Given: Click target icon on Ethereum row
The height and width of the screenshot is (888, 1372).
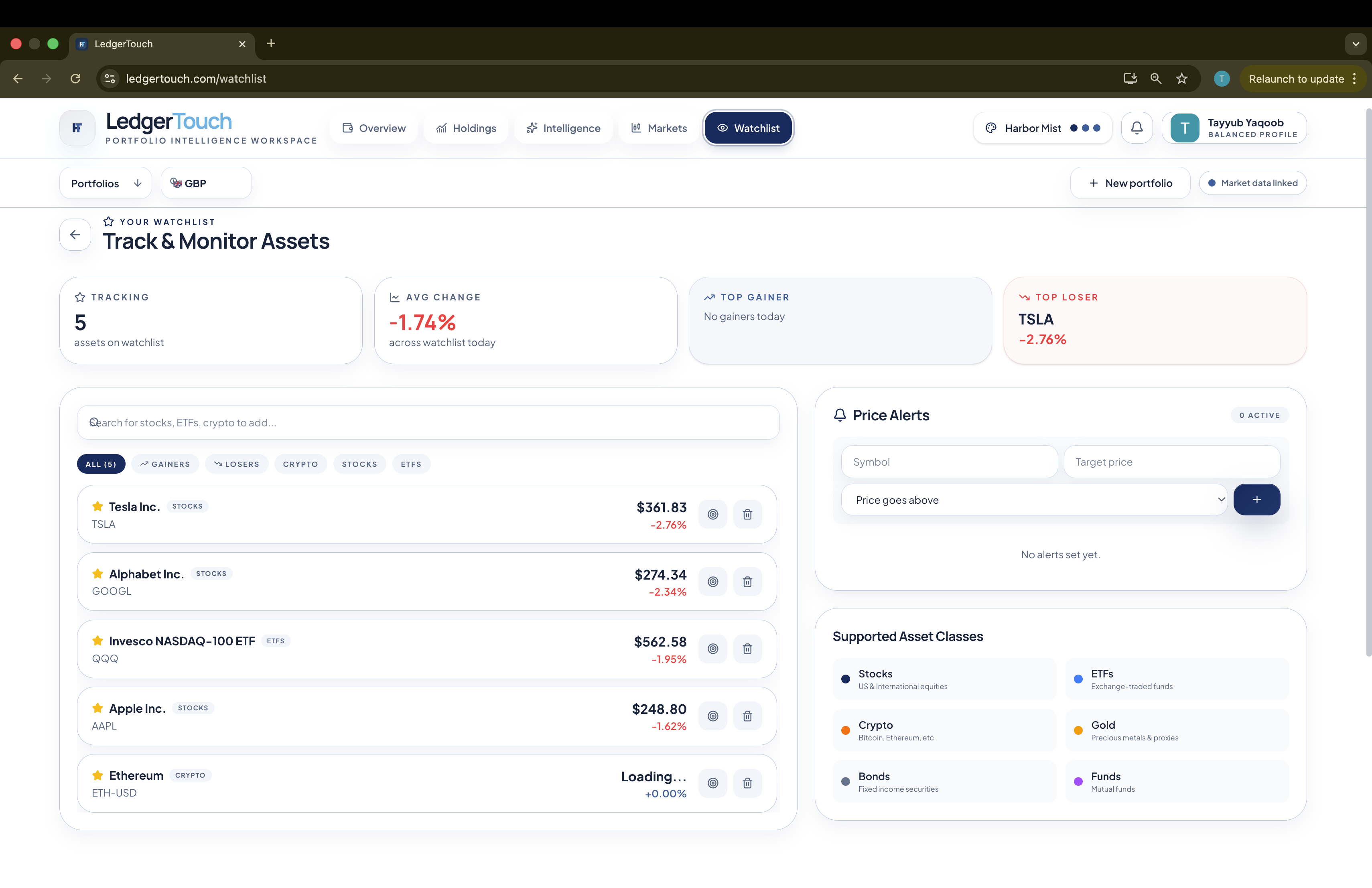Looking at the screenshot, I should coord(712,783).
